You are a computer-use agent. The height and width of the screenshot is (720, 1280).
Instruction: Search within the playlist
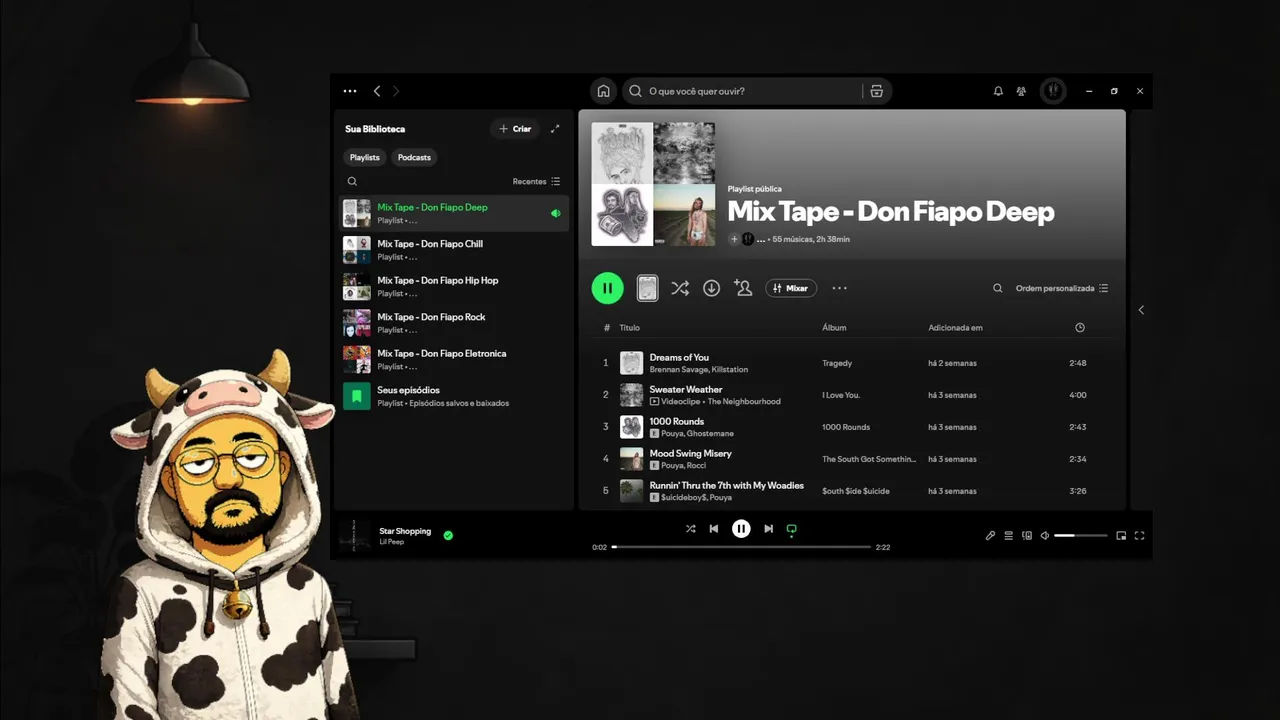click(997, 288)
